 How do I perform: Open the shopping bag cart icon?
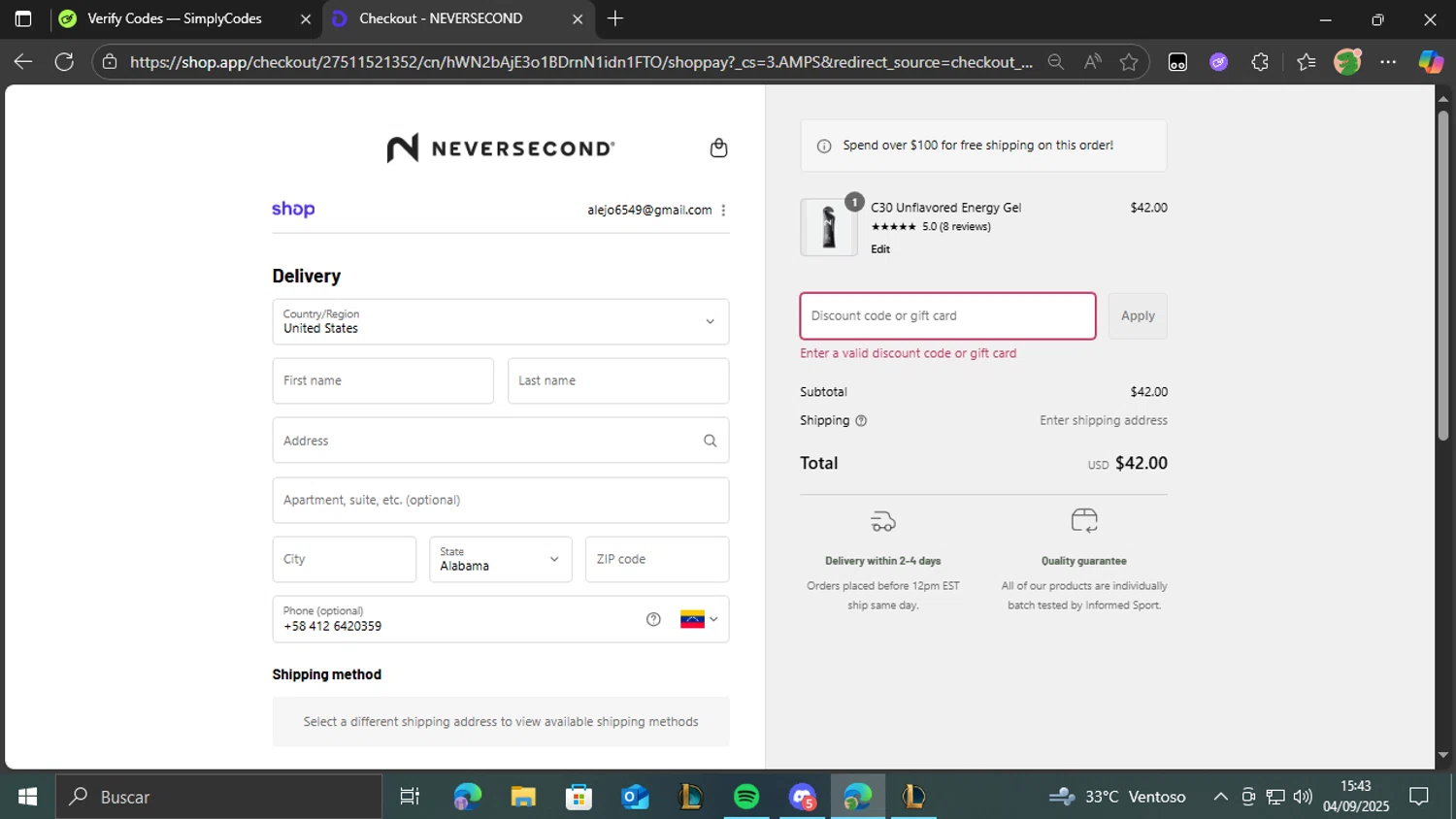(718, 147)
